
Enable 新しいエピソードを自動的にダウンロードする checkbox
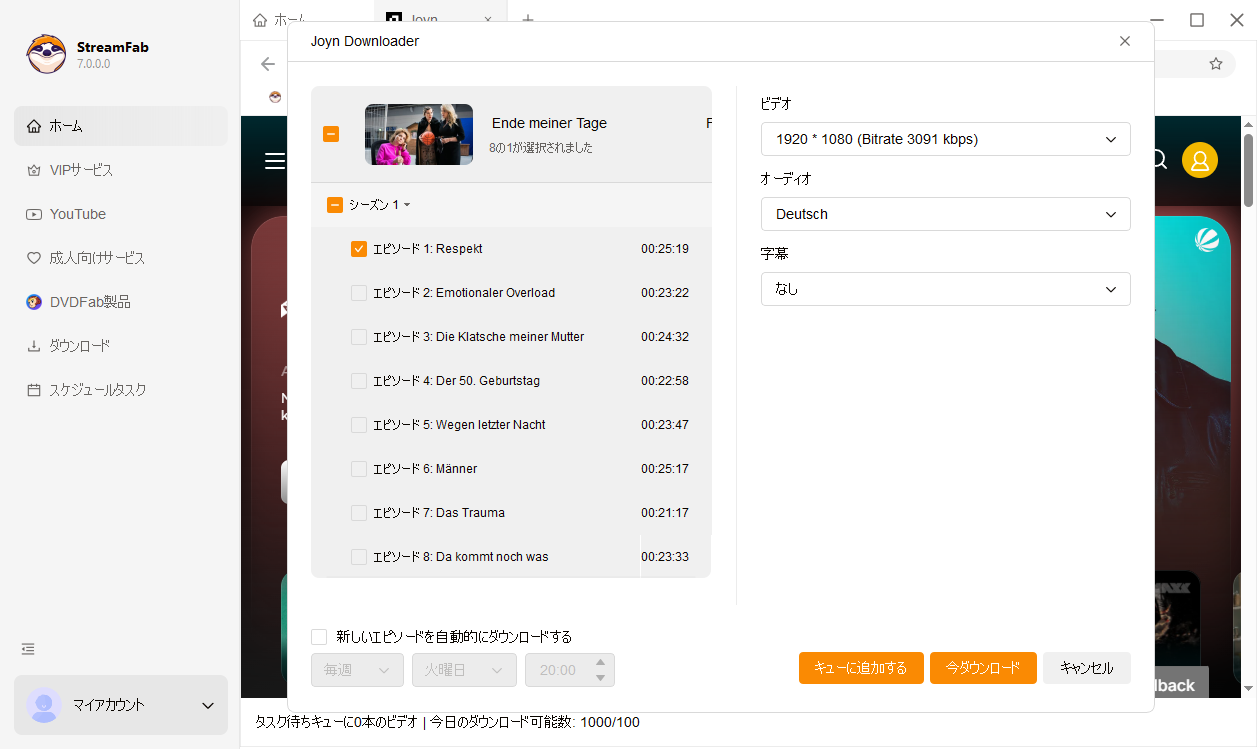[319, 637]
